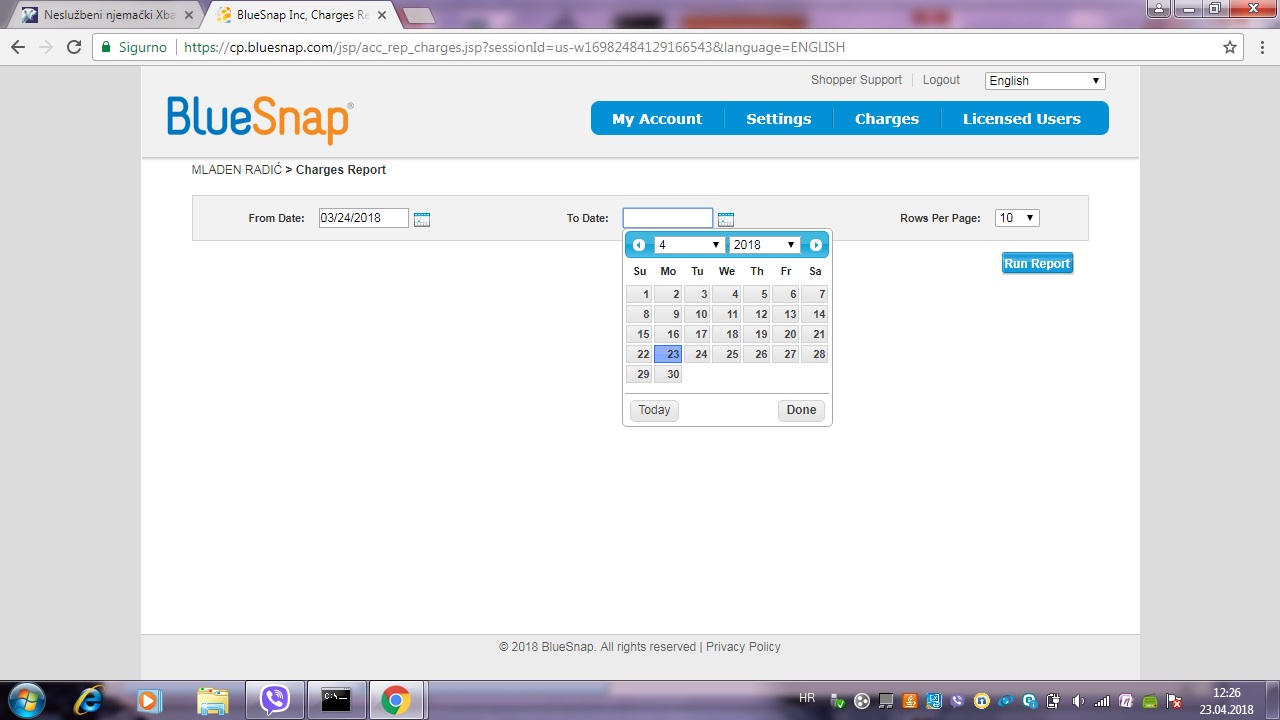
Task: Click the Logout link
Action: coord(941,80)
